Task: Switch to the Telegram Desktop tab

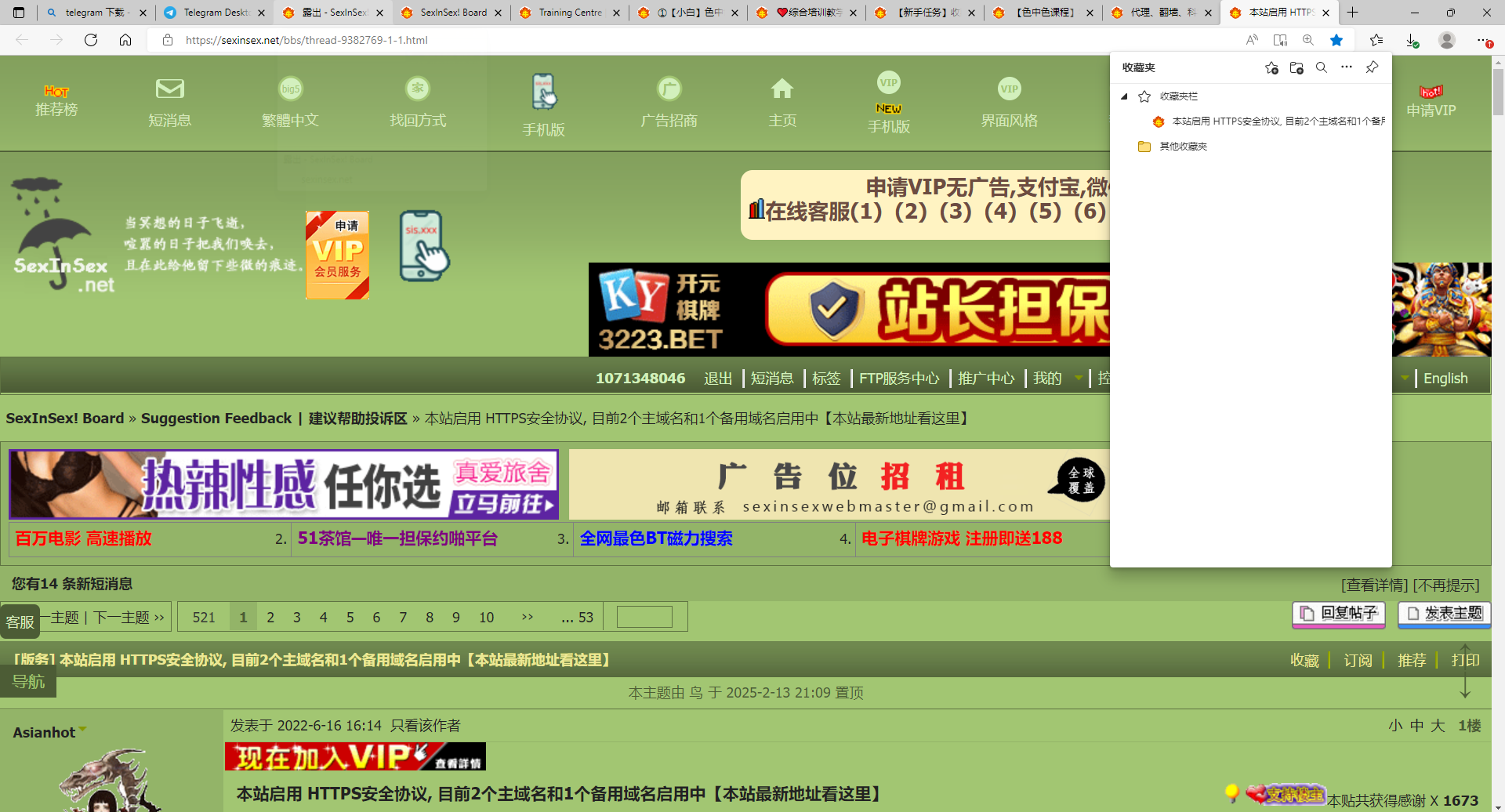Action: coord(213,13)
